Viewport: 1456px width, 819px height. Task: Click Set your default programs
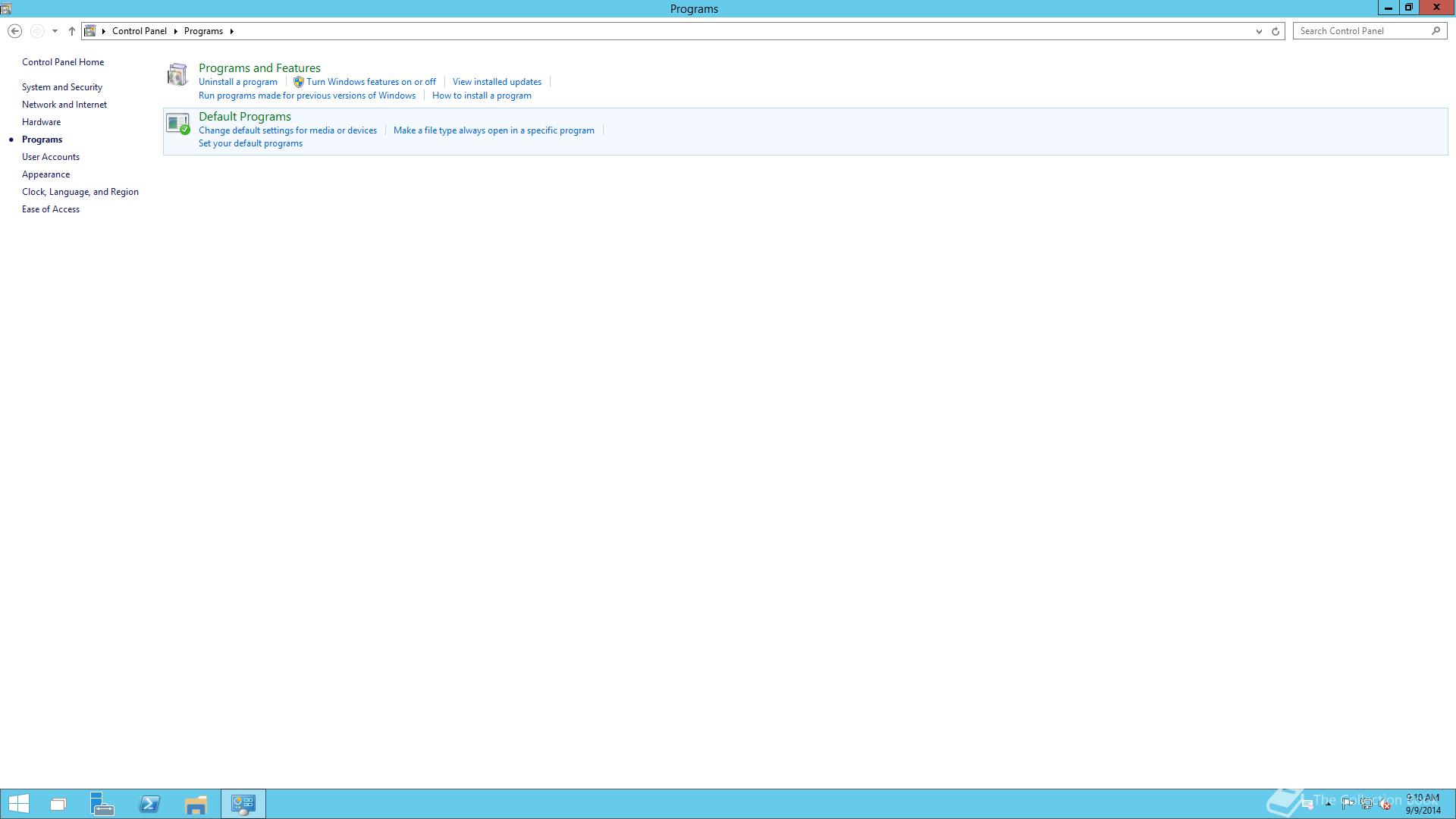pos(250,143)
